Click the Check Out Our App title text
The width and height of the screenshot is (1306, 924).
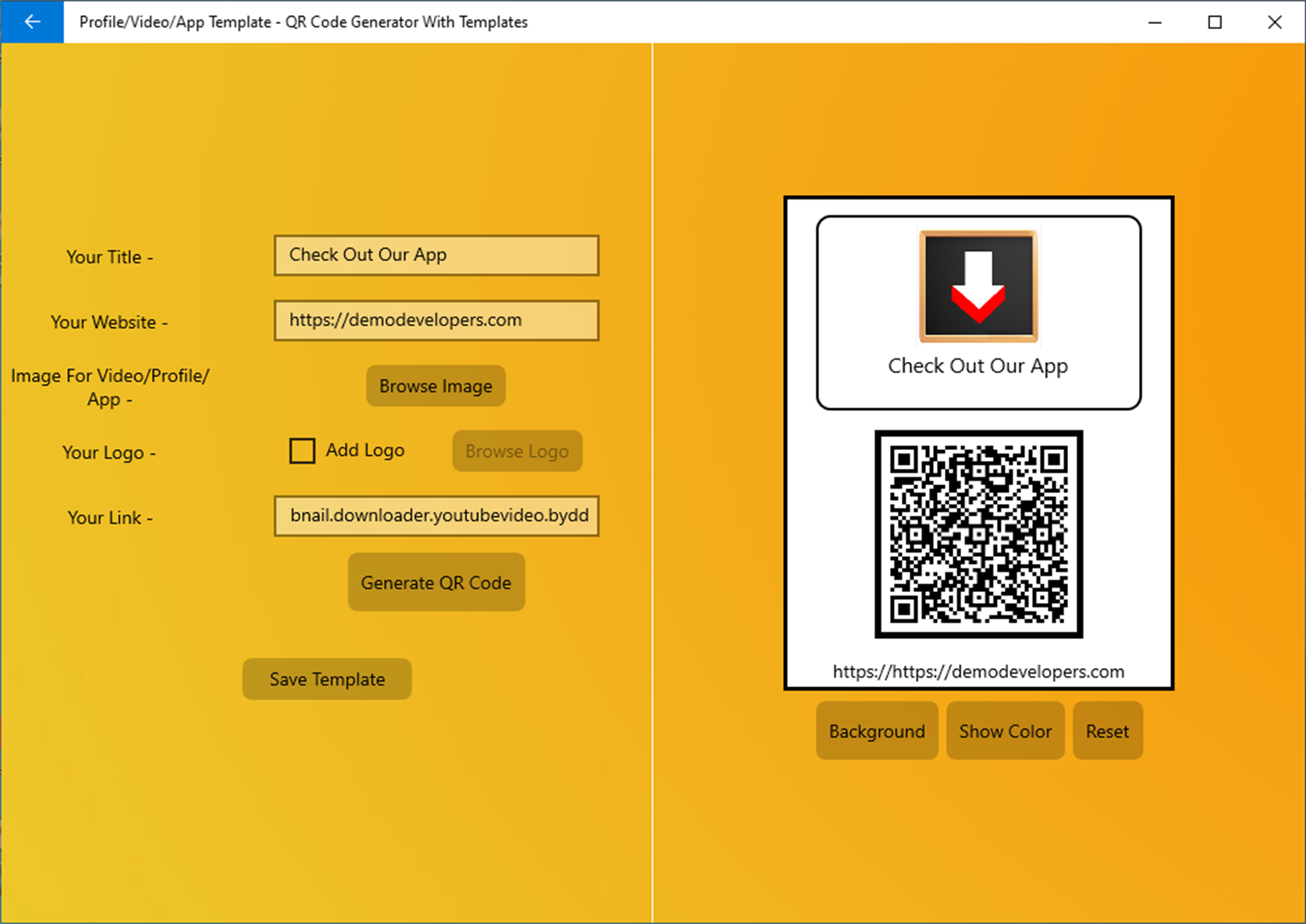coord(978,365)
